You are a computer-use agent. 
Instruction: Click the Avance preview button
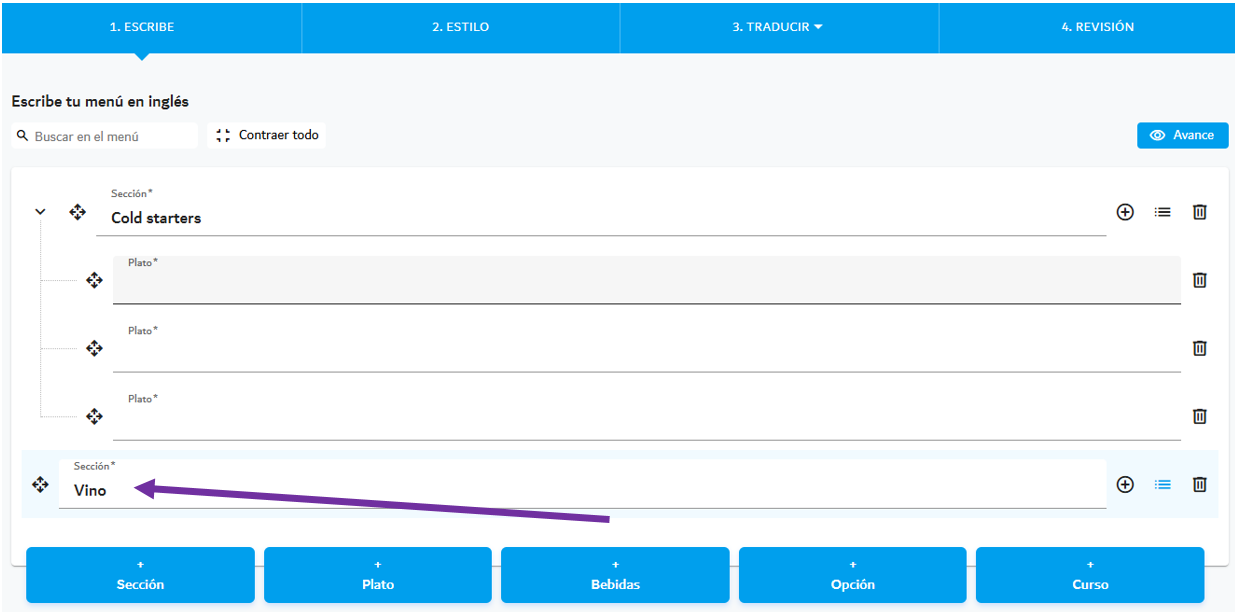pyautogui.click(x=1182, y=135)
